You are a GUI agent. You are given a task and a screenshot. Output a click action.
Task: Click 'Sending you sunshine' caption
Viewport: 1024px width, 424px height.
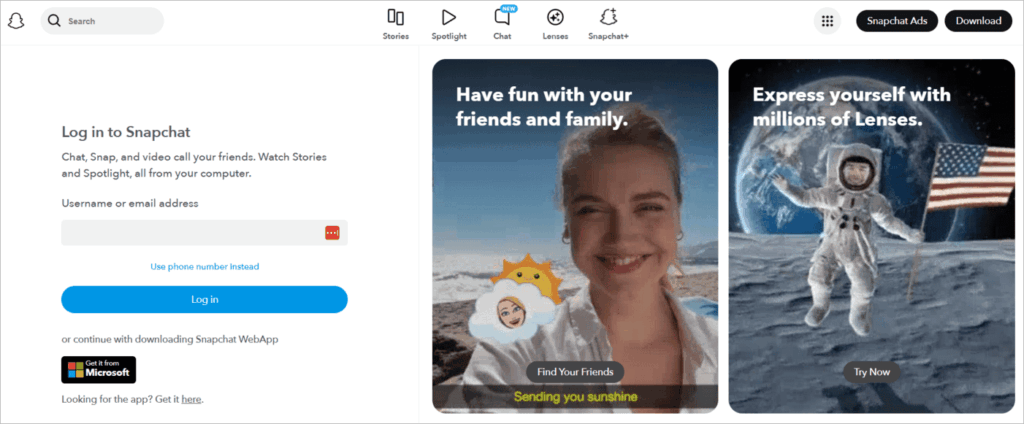[x=575, y=396]
